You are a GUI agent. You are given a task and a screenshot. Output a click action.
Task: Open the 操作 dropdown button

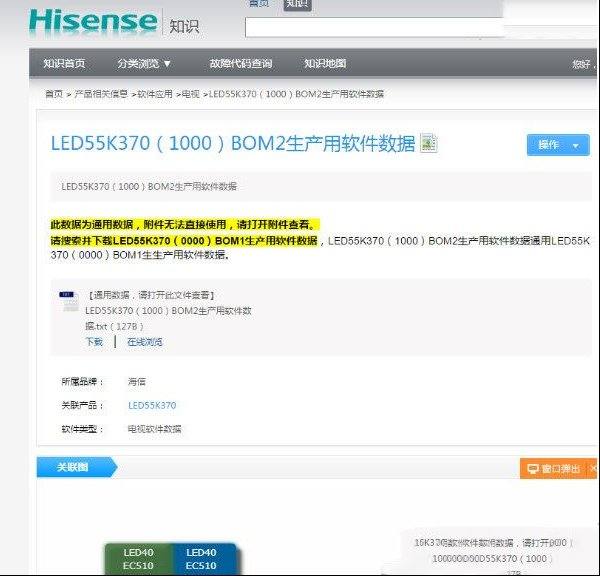pos(558,145)
